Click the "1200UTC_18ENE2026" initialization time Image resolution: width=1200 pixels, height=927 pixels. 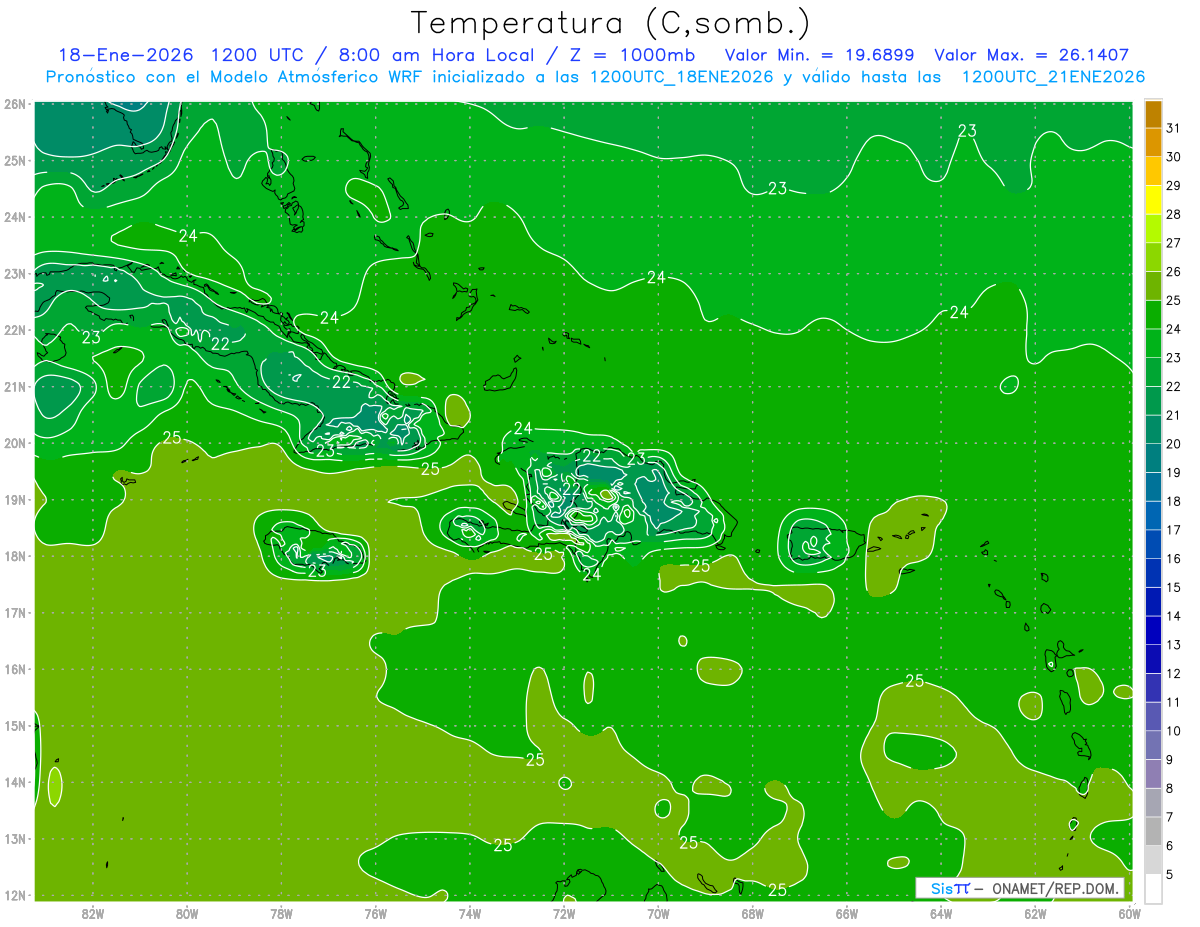click(x=682, y=77)
